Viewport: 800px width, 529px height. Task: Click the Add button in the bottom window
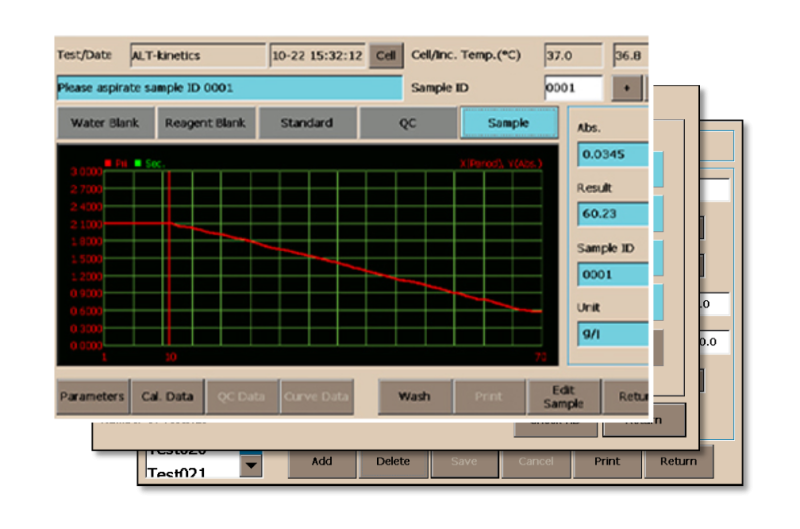click(x=322, y=462)
